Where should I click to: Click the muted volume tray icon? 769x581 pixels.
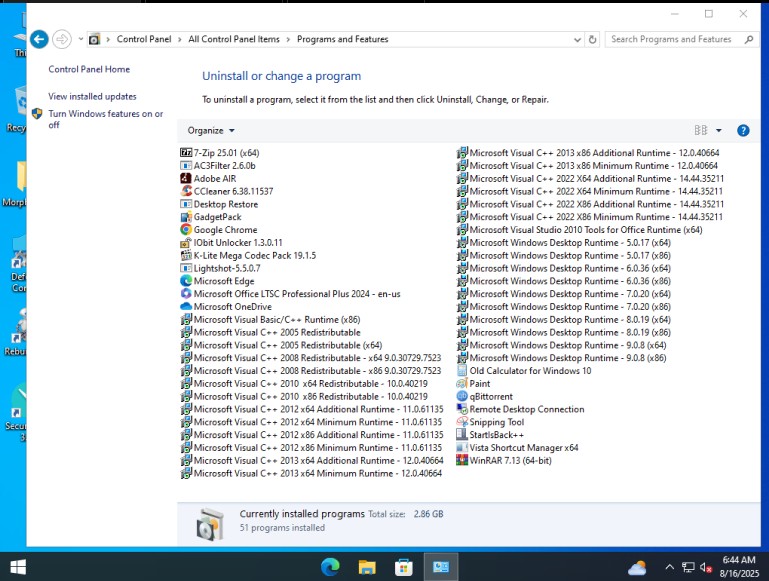point(706,567)
